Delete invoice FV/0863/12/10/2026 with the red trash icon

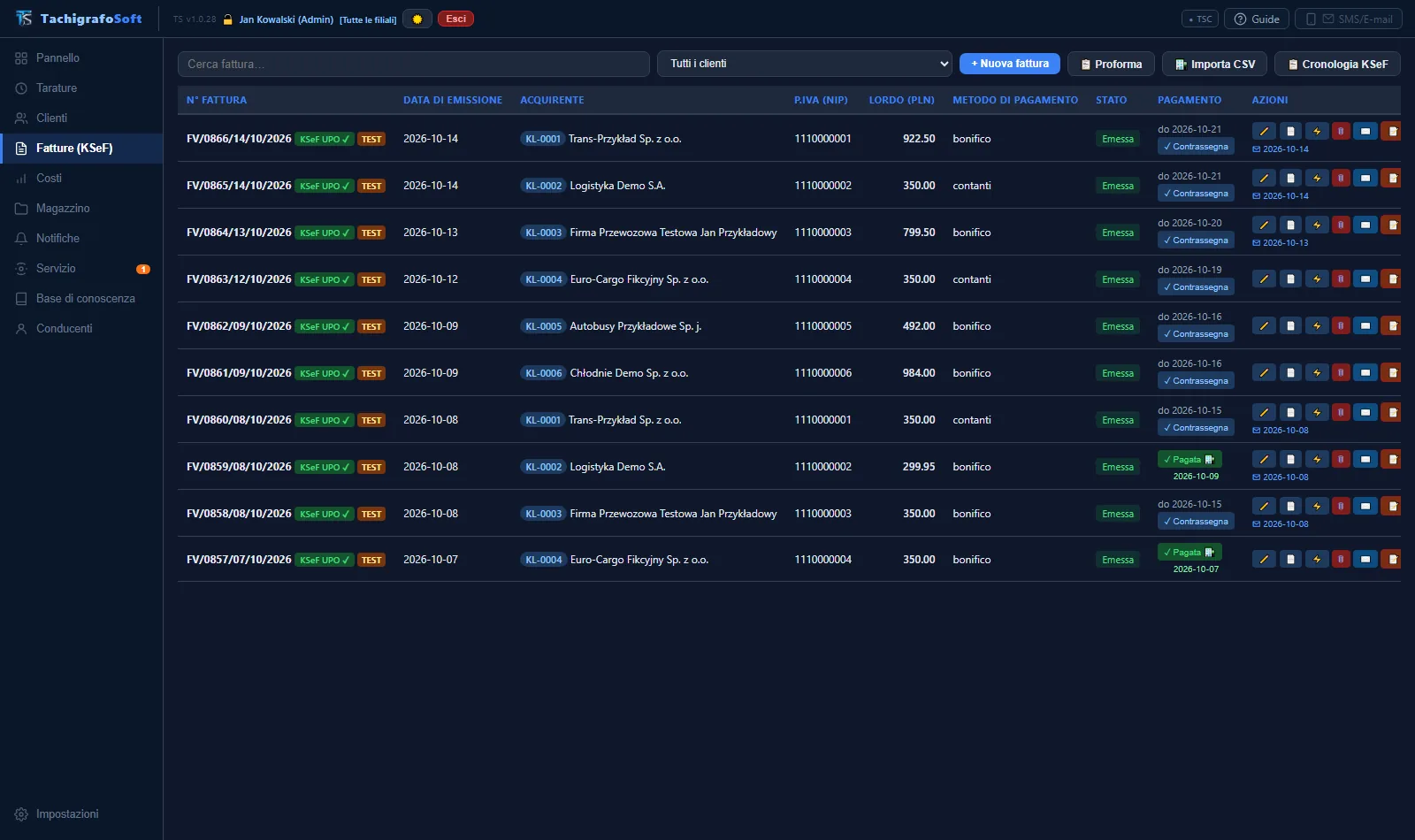pos(1341,279)
